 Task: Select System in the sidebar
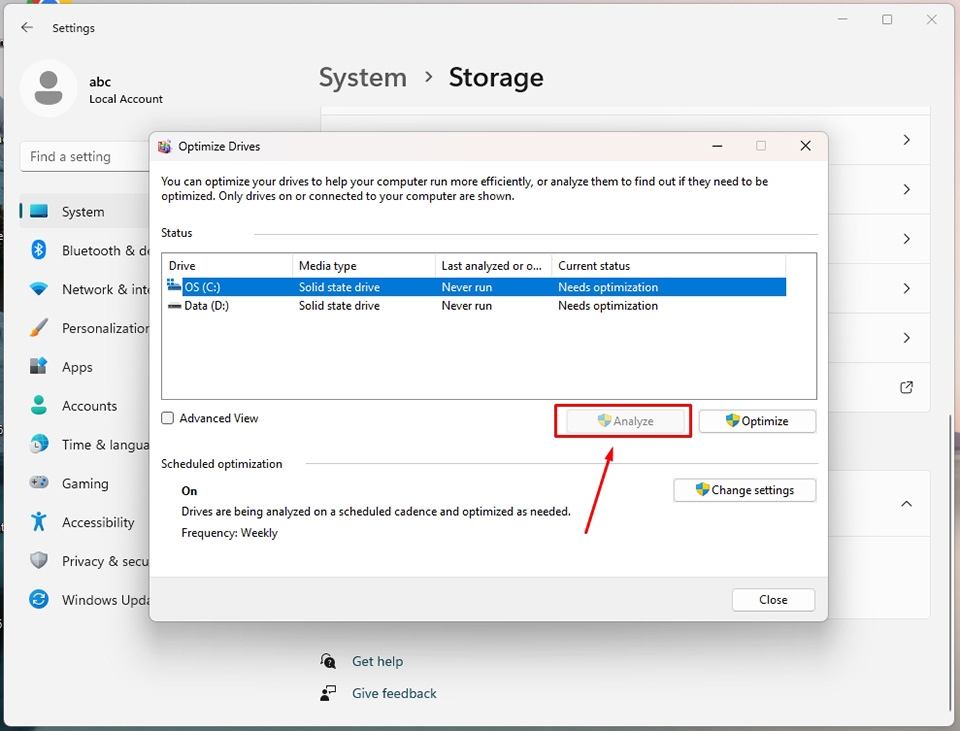point(84,211)
